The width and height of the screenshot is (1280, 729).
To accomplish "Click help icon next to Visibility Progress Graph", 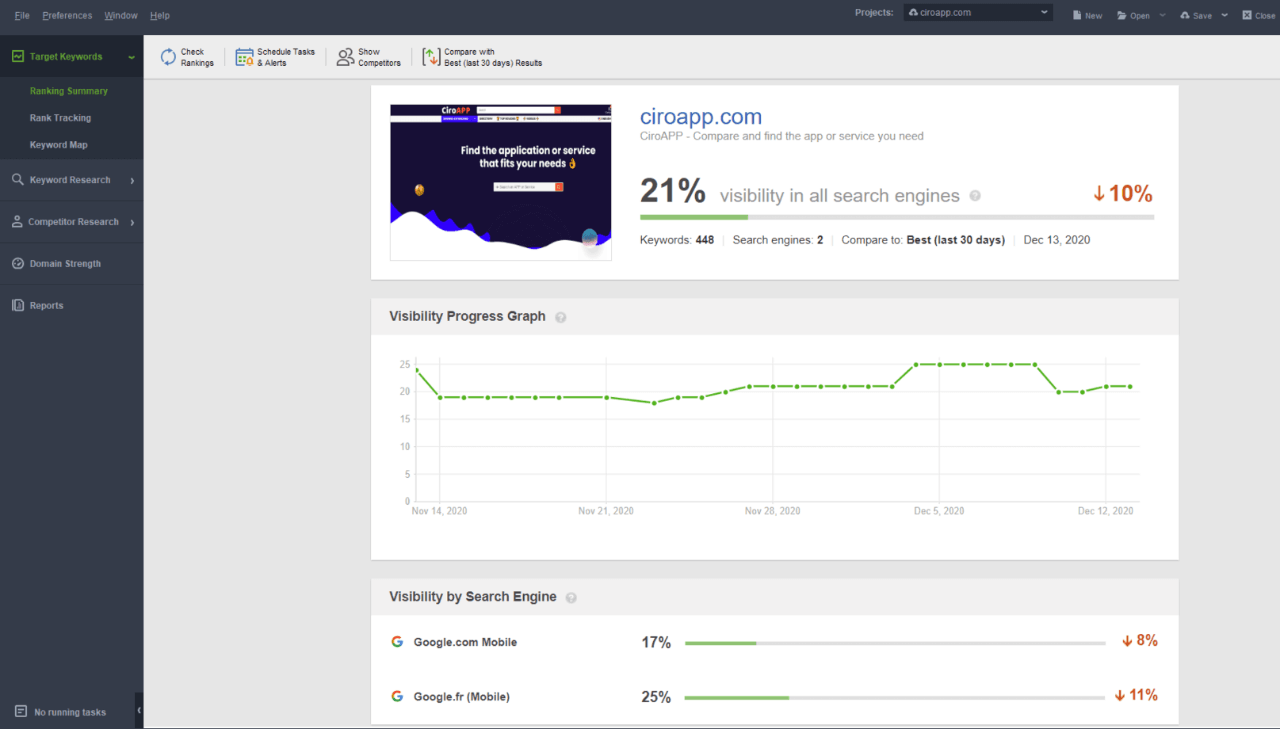I will coord(561,317).
